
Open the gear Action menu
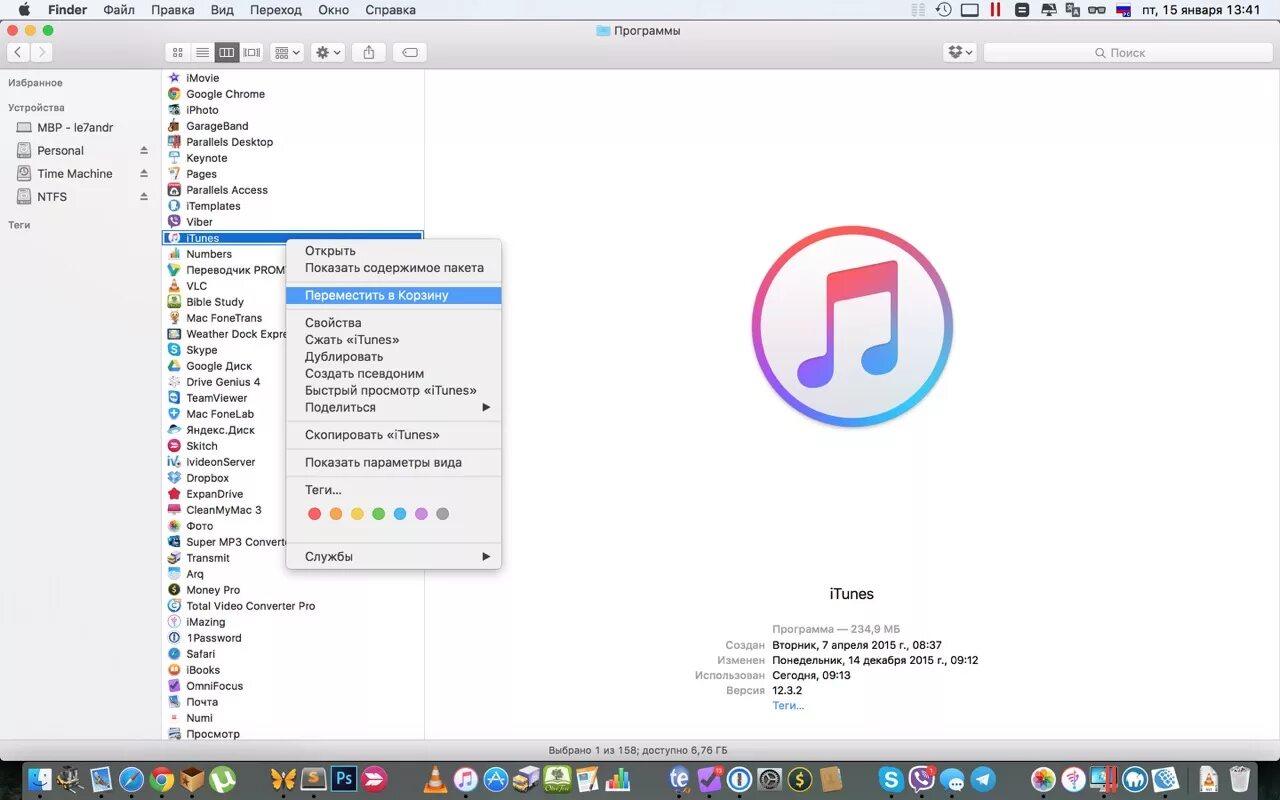(328, 52)
